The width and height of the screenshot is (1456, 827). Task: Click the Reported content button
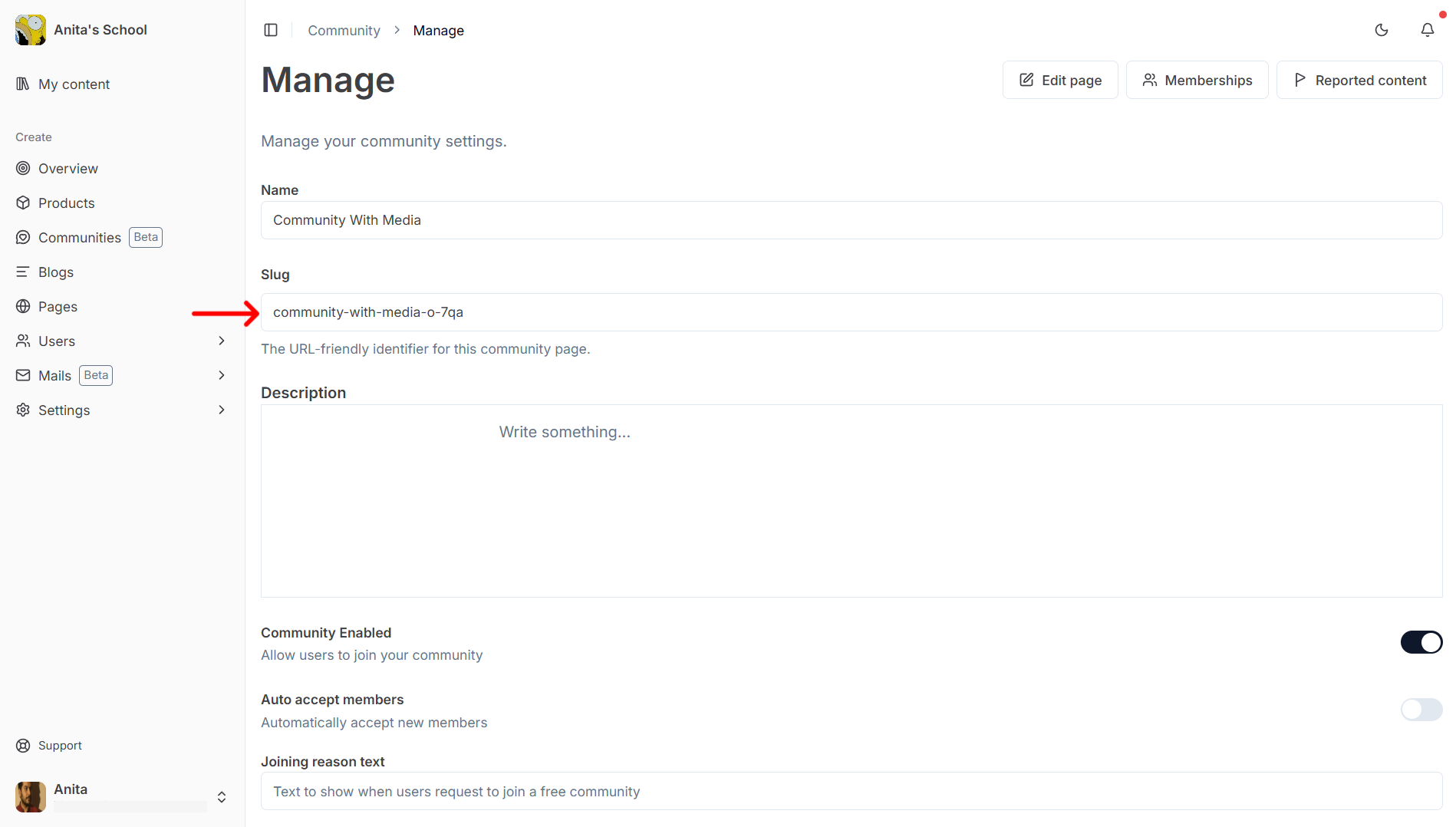coord(1359,80)
